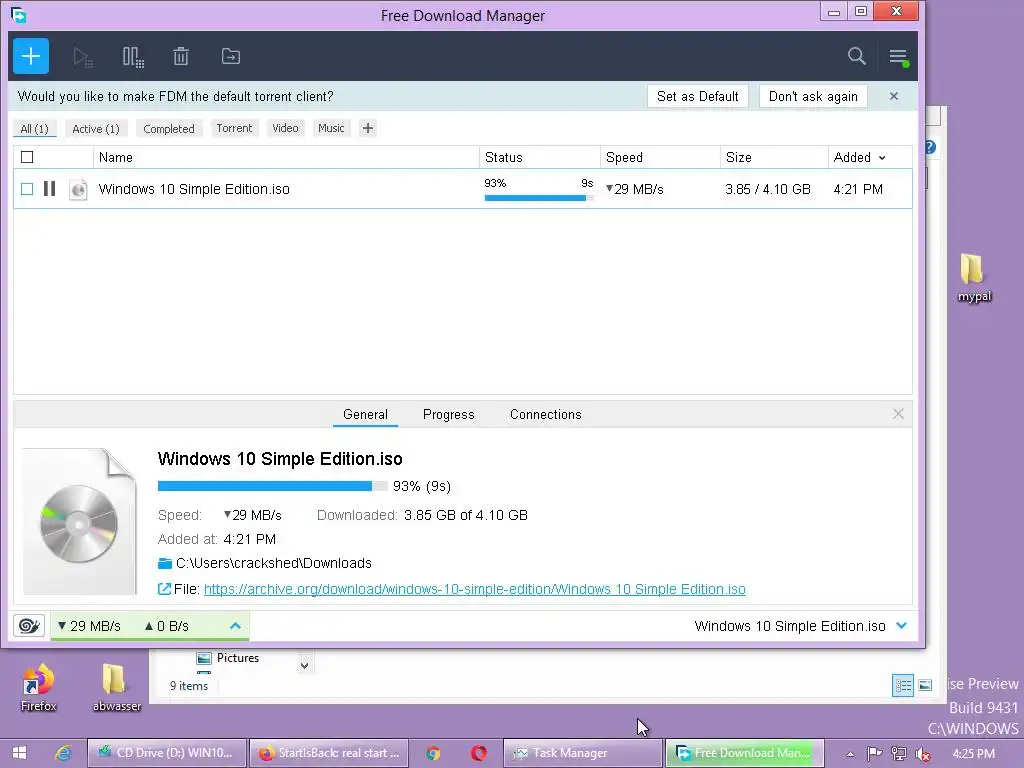The height and width of the screenshot is (768, 1024).
Task: Click the C:\Users\crackshed\Downloads path
Action: (274, 563)
